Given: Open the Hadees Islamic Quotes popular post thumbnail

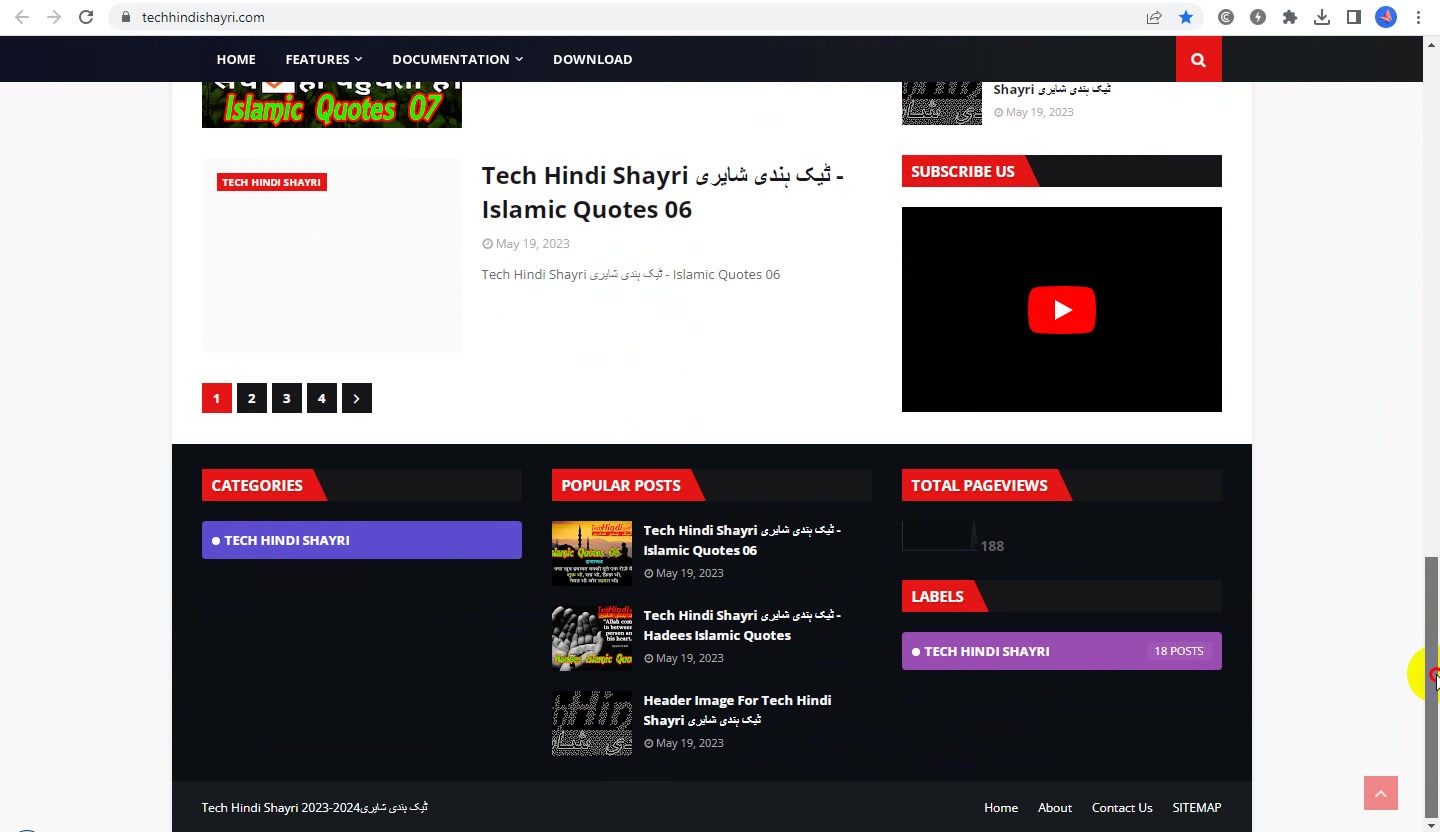Looking at the screenshot, I should coord(592,638).
